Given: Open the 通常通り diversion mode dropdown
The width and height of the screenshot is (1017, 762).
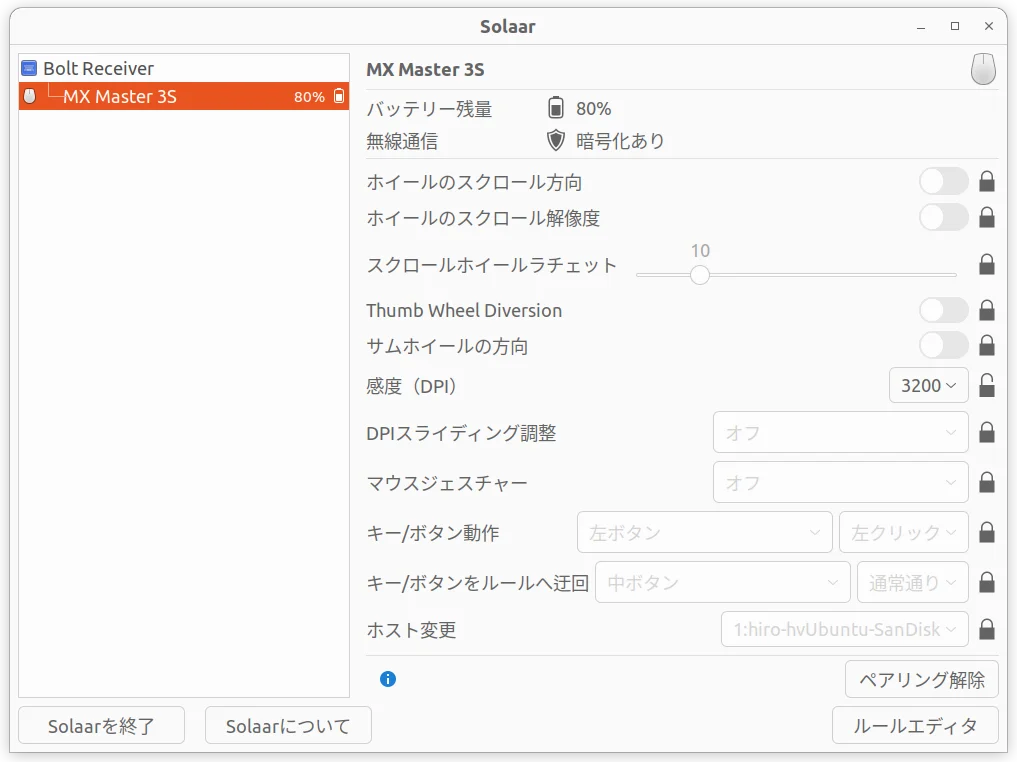Looking at the screenshot, I should [x=913, y=582].
